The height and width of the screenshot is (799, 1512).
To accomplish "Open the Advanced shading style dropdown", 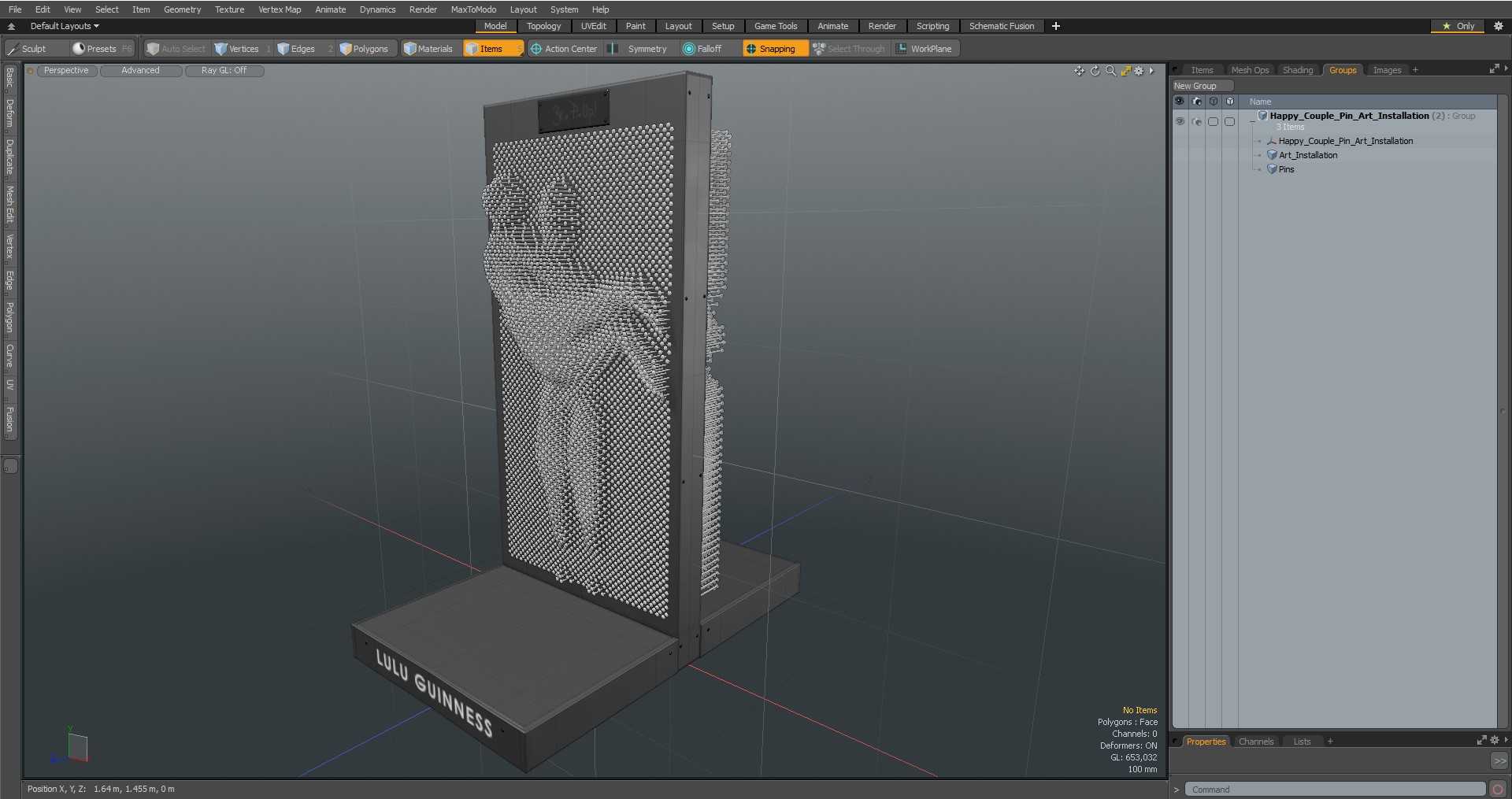I will tap(141, 71).
